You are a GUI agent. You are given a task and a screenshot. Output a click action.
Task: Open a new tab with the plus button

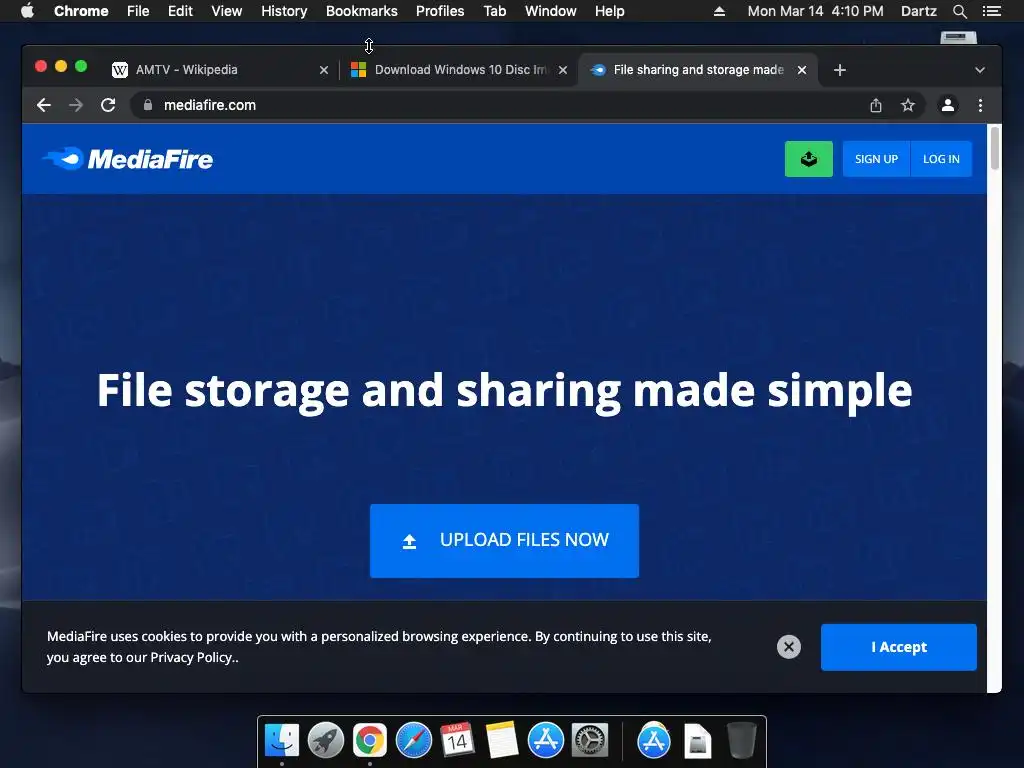pos(840,70)
